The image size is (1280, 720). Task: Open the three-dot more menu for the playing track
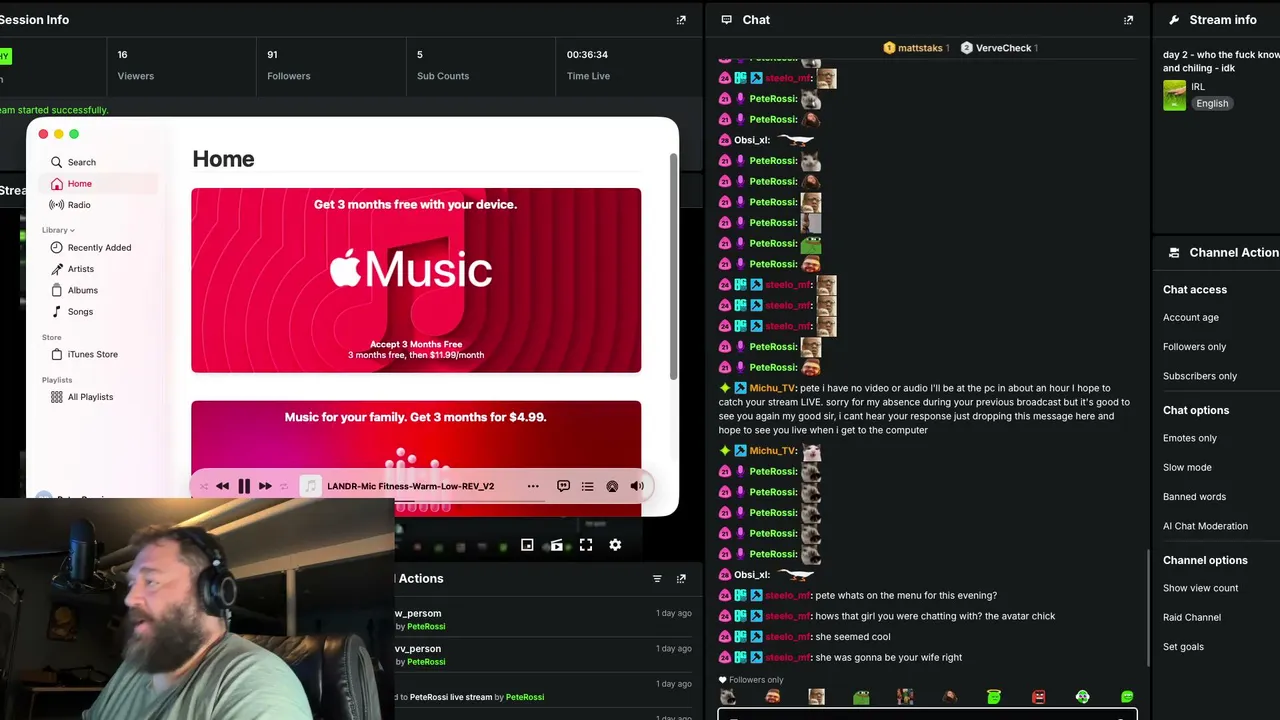pos(533,486)
